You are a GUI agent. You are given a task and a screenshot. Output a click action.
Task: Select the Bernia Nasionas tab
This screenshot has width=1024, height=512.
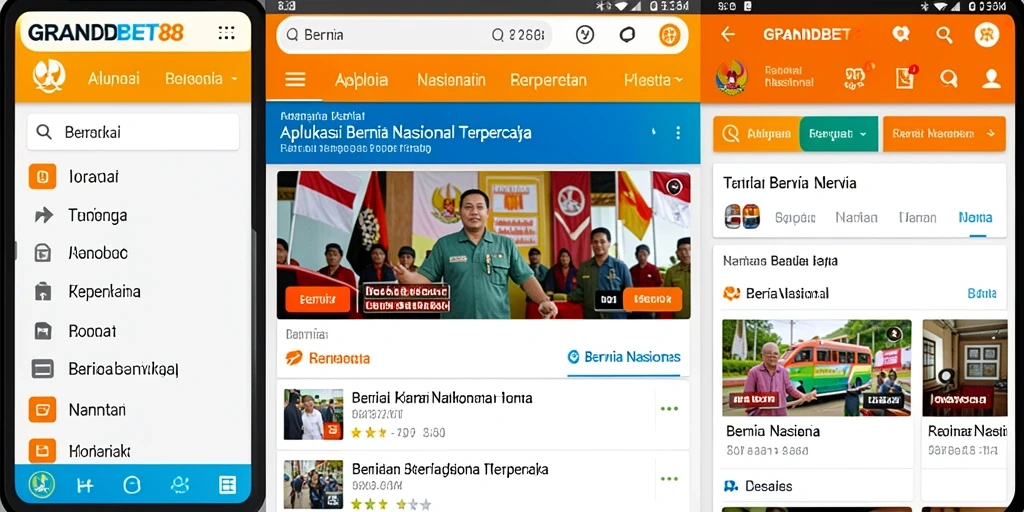coord(624,357)
